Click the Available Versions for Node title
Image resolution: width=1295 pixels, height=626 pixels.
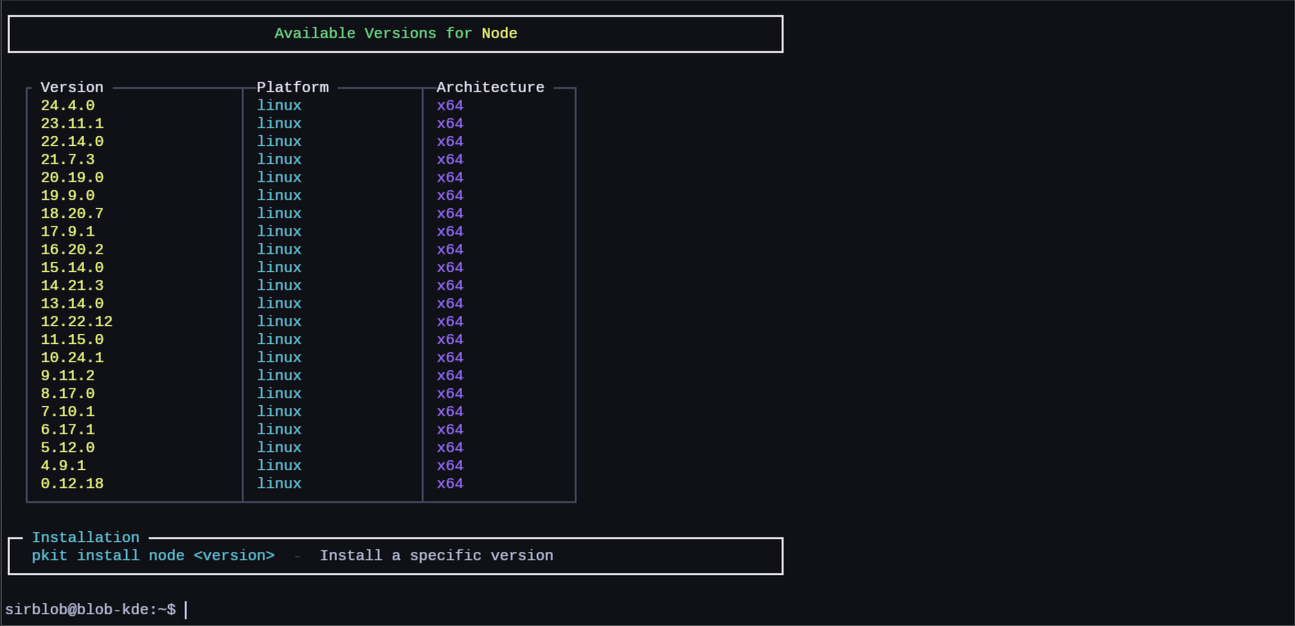[x=395, y=33]
